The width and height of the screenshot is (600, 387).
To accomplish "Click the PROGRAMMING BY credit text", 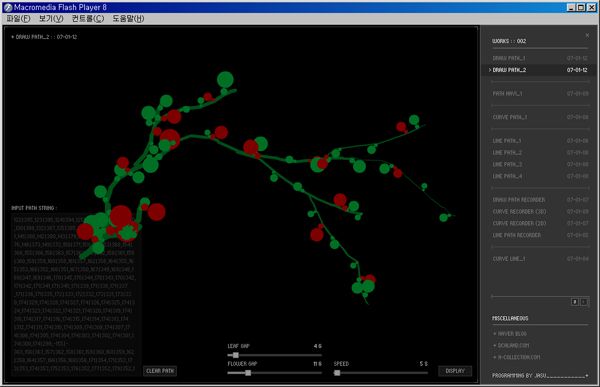I will click(540, 376).
